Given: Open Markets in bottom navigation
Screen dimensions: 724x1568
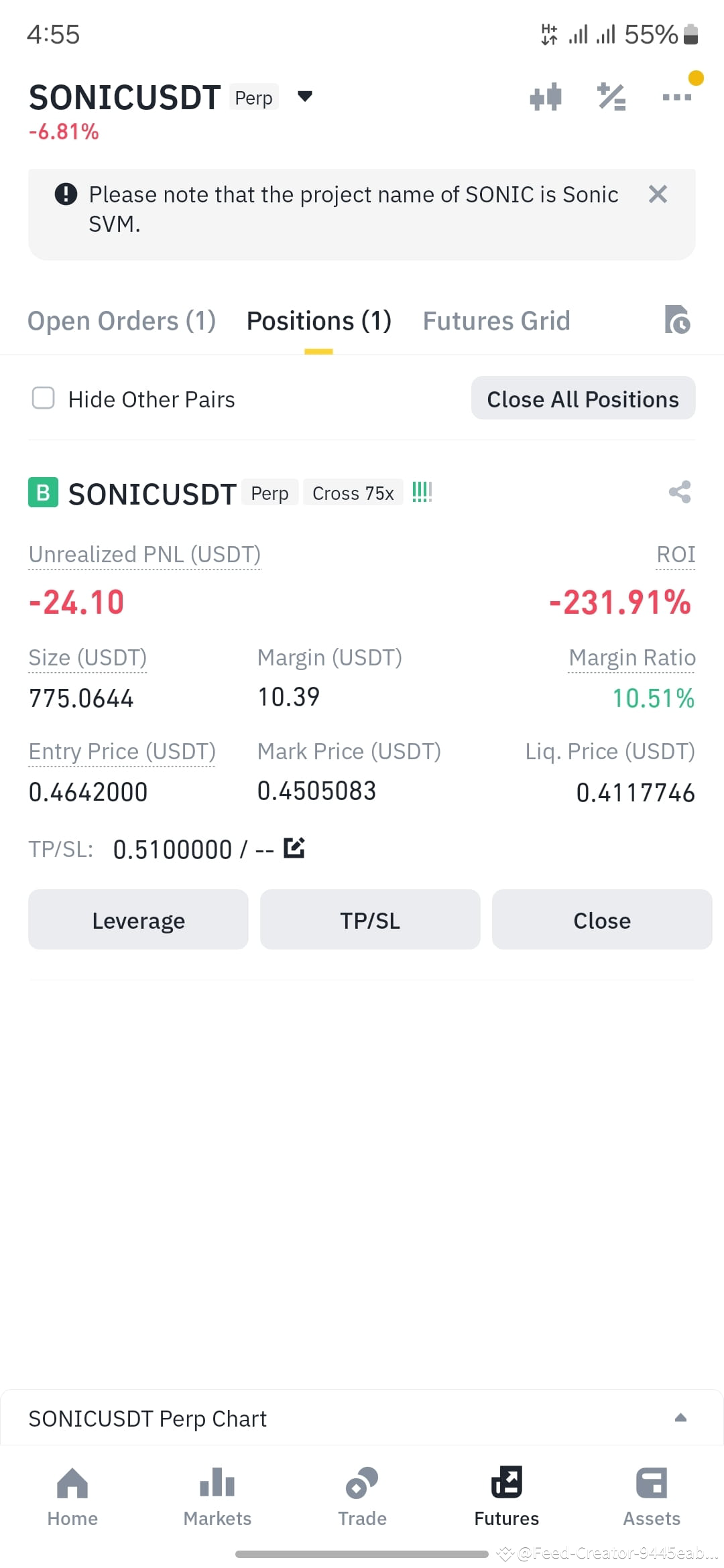Looking at the screenshot, I should coord(217,1497).
